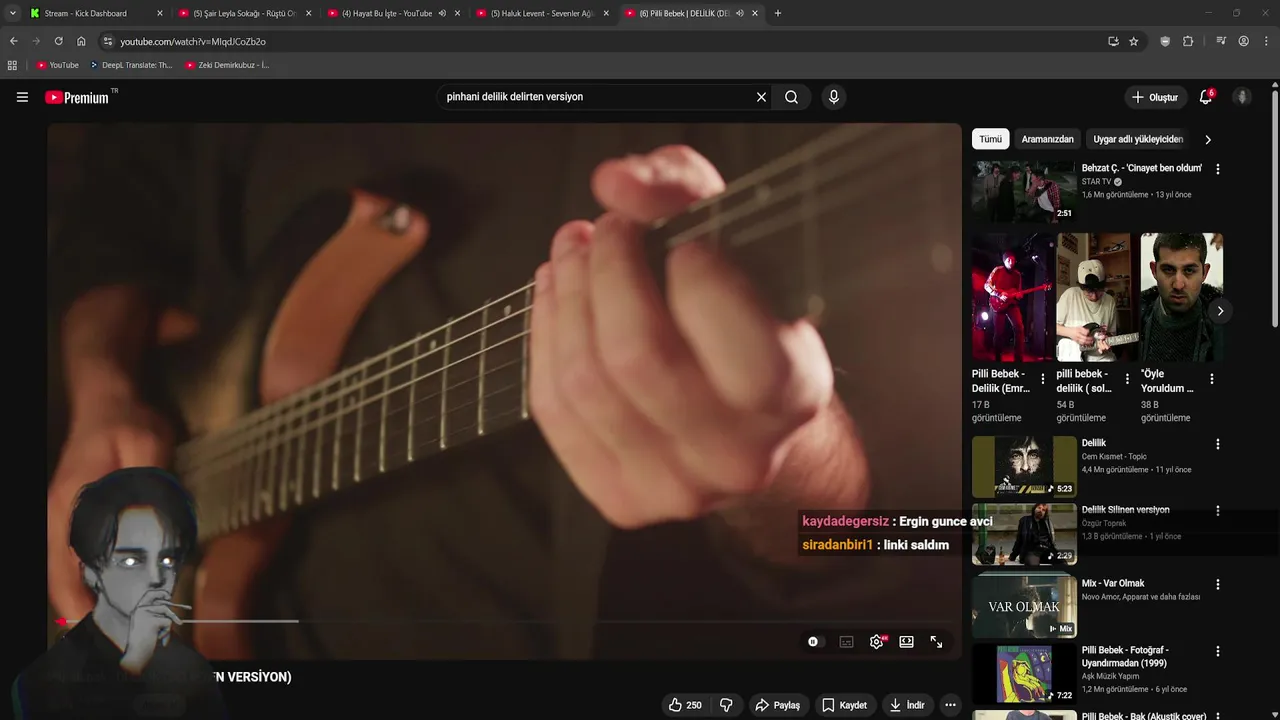
Task: Open options for Pilli Bebek - Fotoğraf
Action: [1217, 651]
